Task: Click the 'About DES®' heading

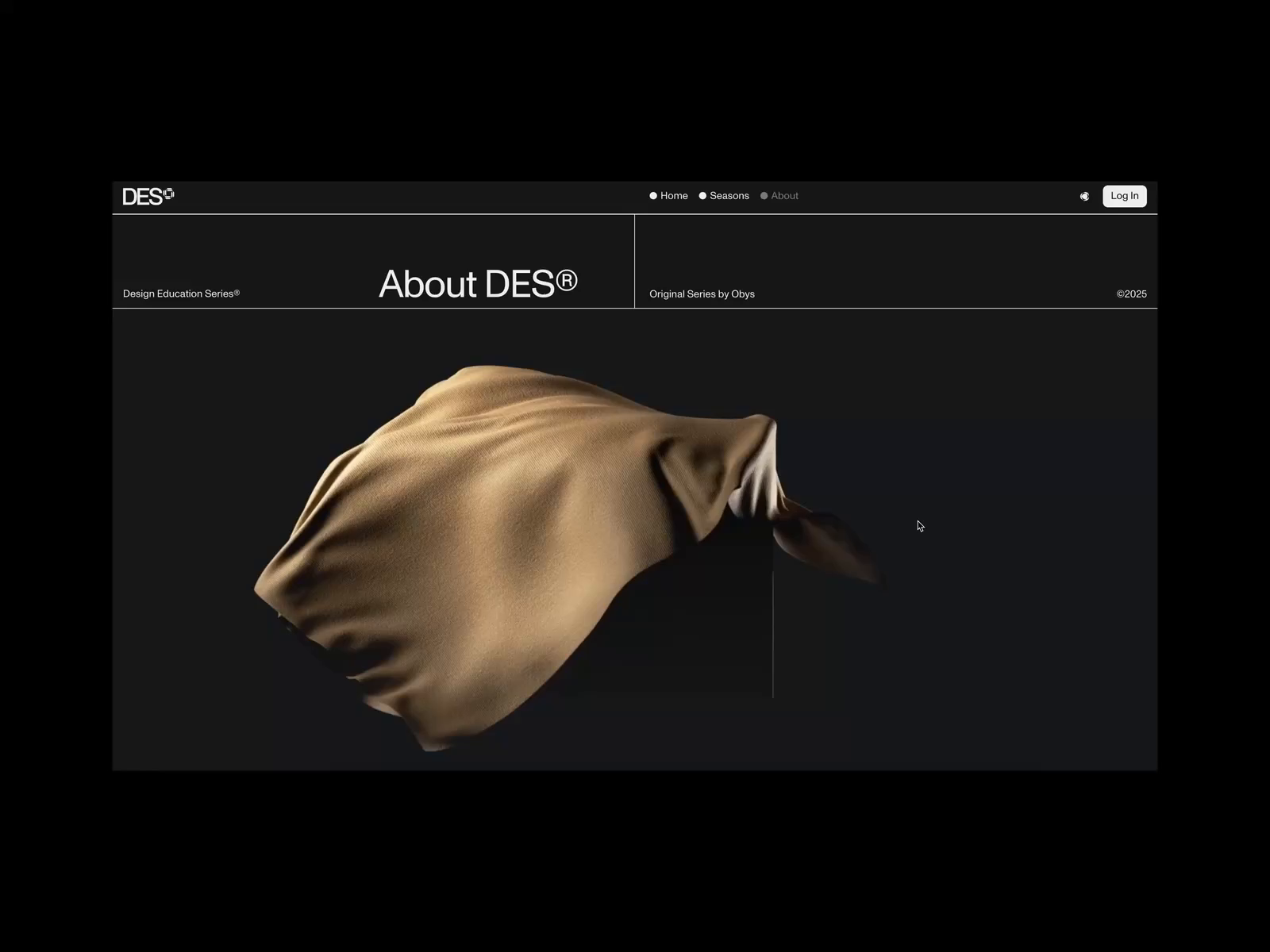Action: click(x=478, y=283)
